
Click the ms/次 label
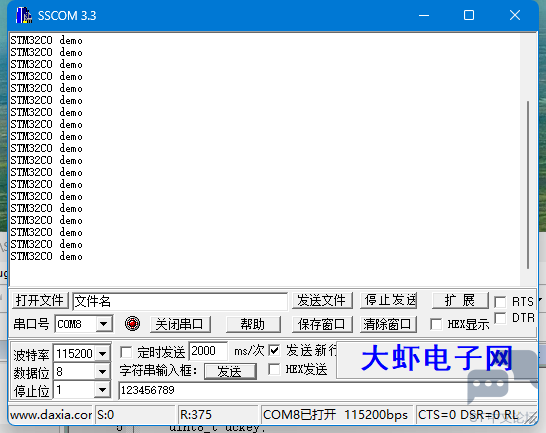tap(249, 351)
